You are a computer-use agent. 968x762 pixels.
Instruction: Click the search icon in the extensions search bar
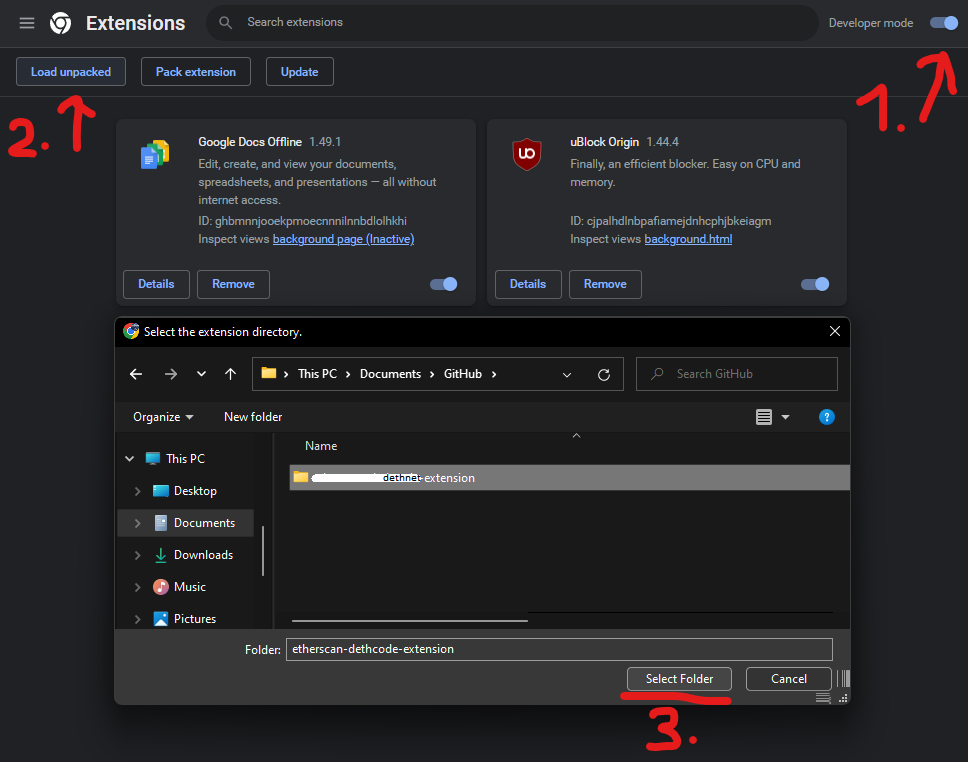pyautogui.click(x=225, y=22)
